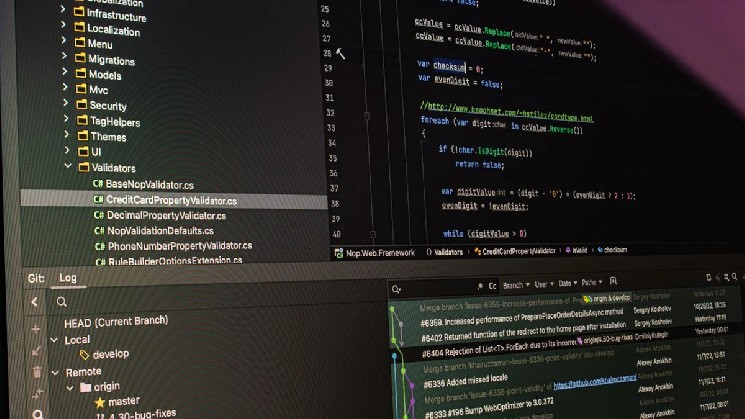Expand the Migrations folder
745x419 pixels.
pyautogui.click(x=65, y=56)
